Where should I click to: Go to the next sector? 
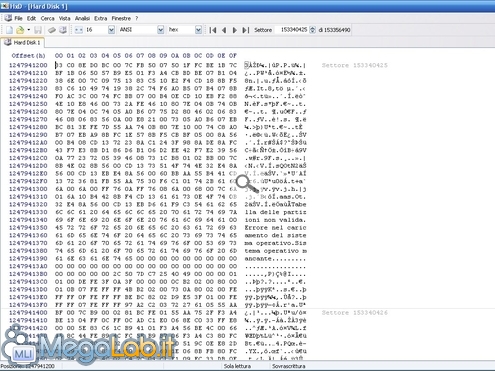[235, 30]
